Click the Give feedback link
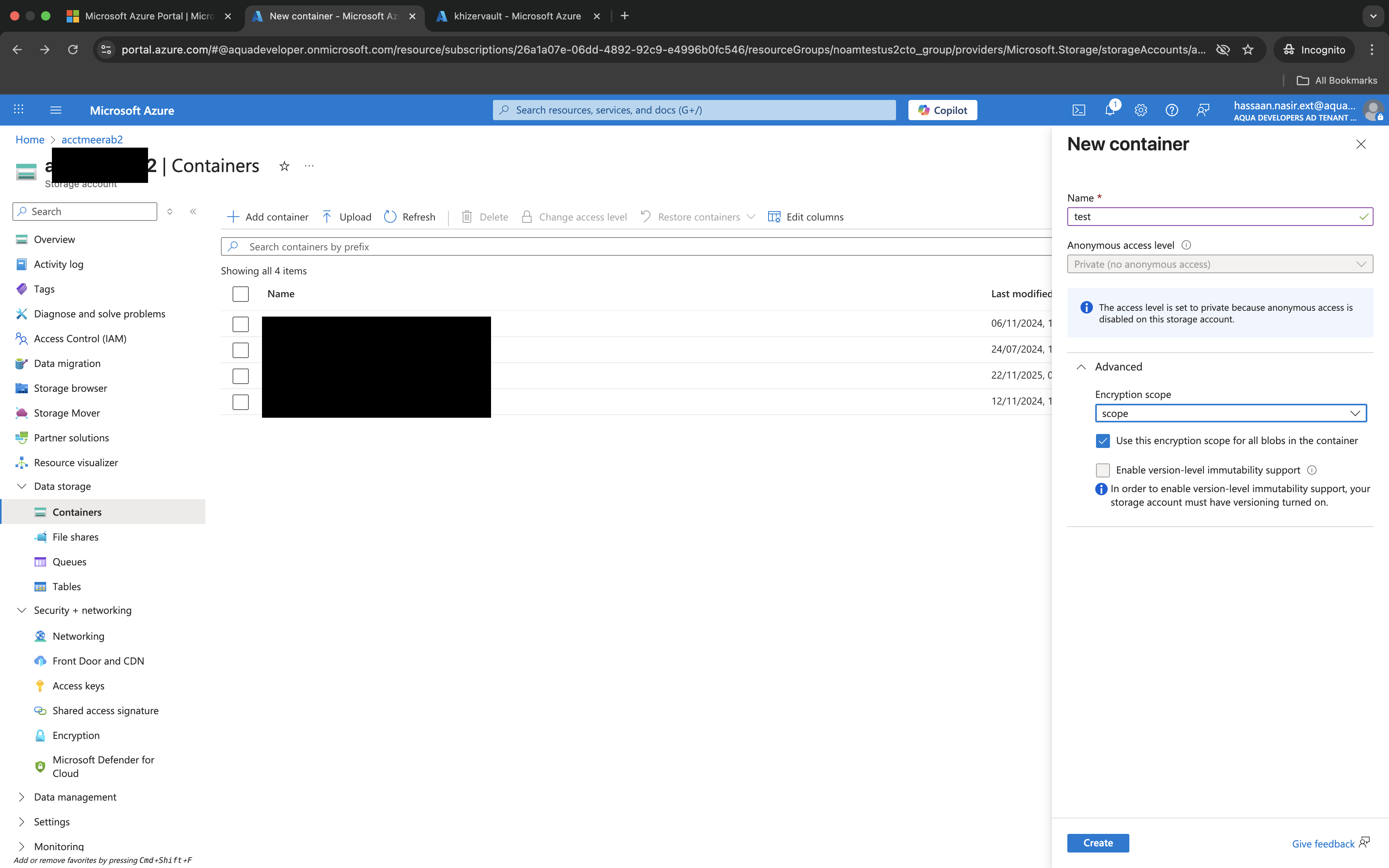Image resolution: width=1389 pixels, height=868 pixels. coord(1322,843)
